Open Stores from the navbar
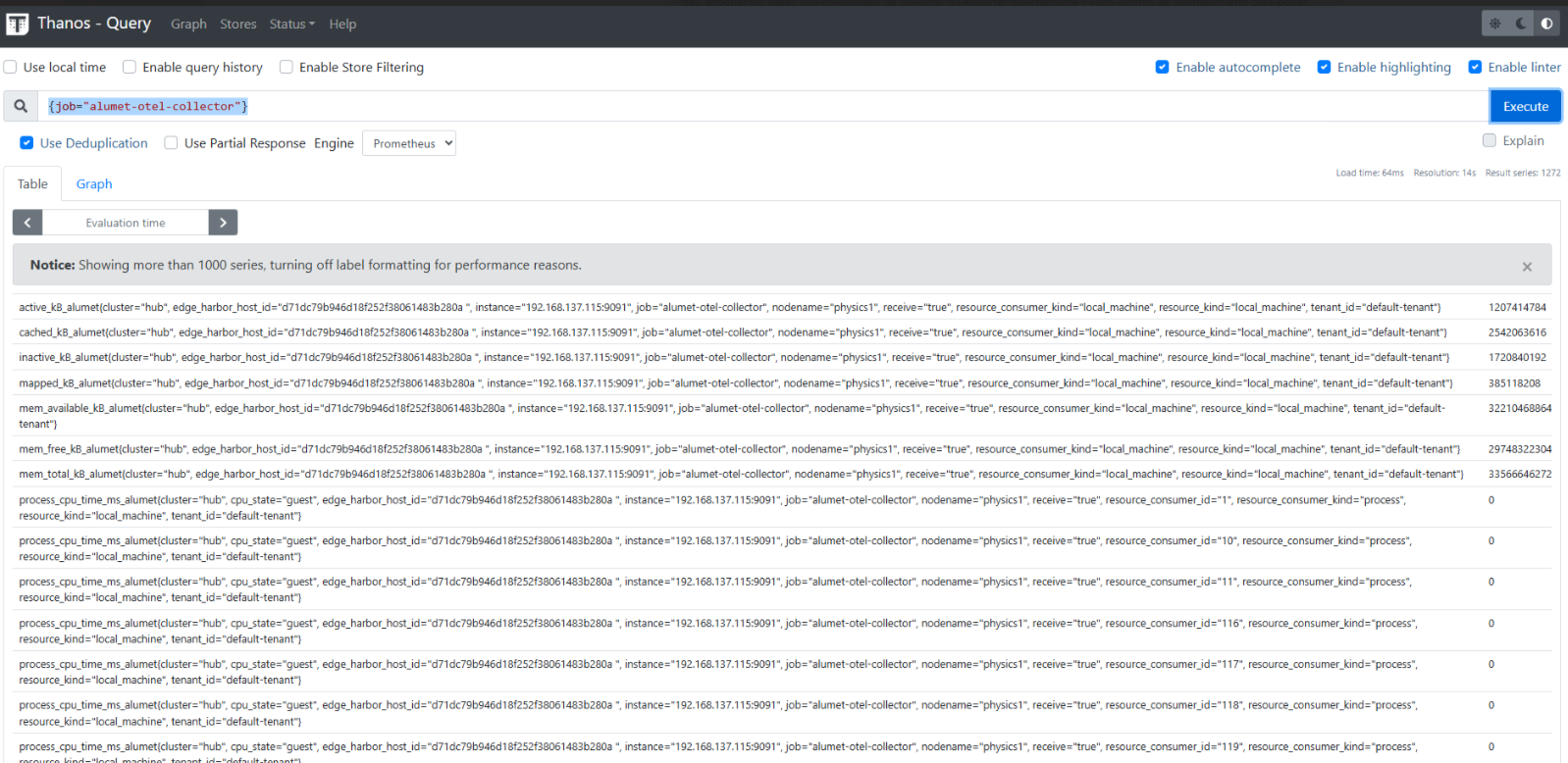 [237, 25]
